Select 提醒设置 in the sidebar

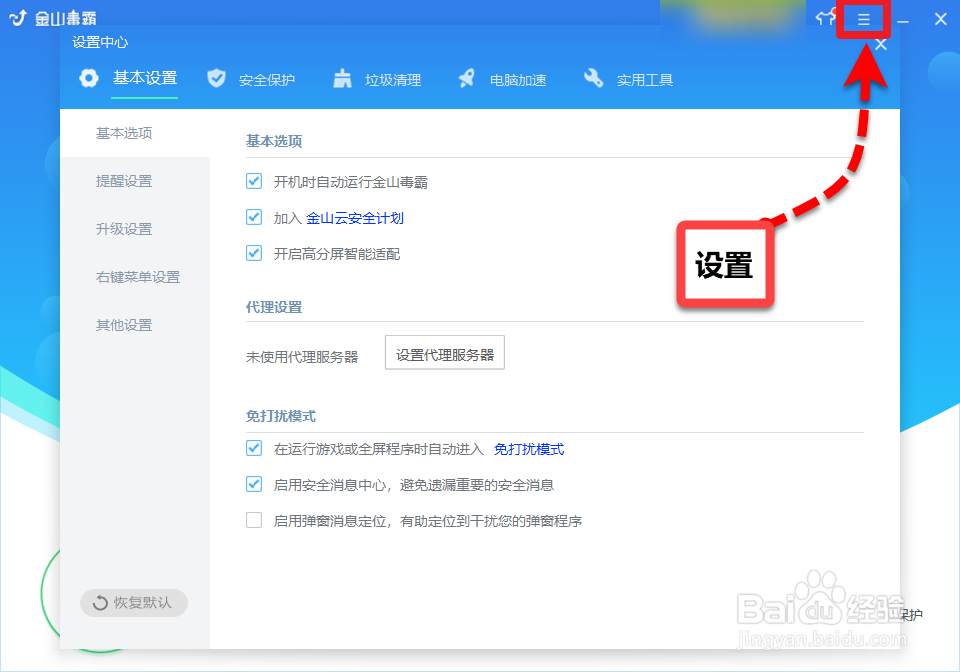(135, 181)
